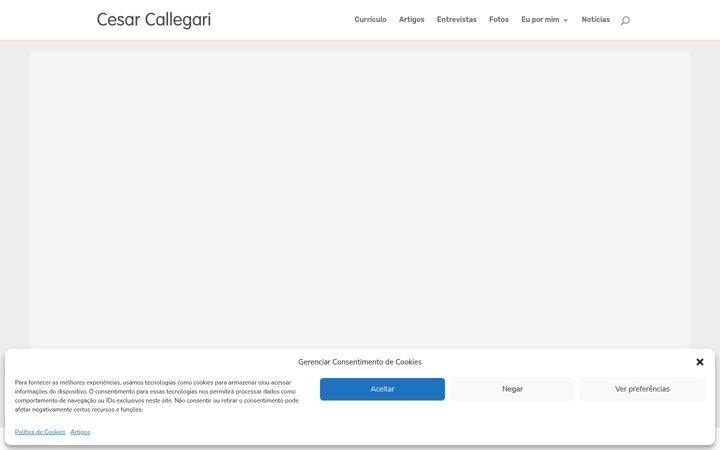Select Fotos in the navigation bar
The height and width of the screenshot is (450, 720).
tap(499, 20)
